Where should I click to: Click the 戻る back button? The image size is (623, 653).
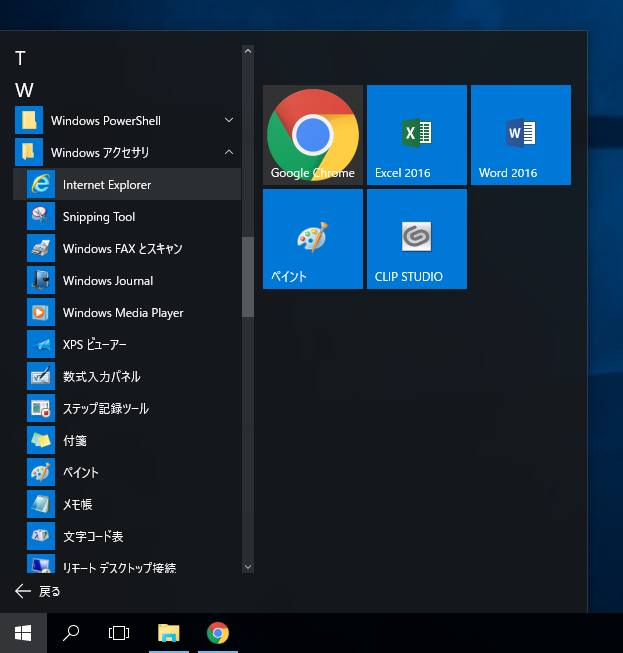click(x=38, y=591)
